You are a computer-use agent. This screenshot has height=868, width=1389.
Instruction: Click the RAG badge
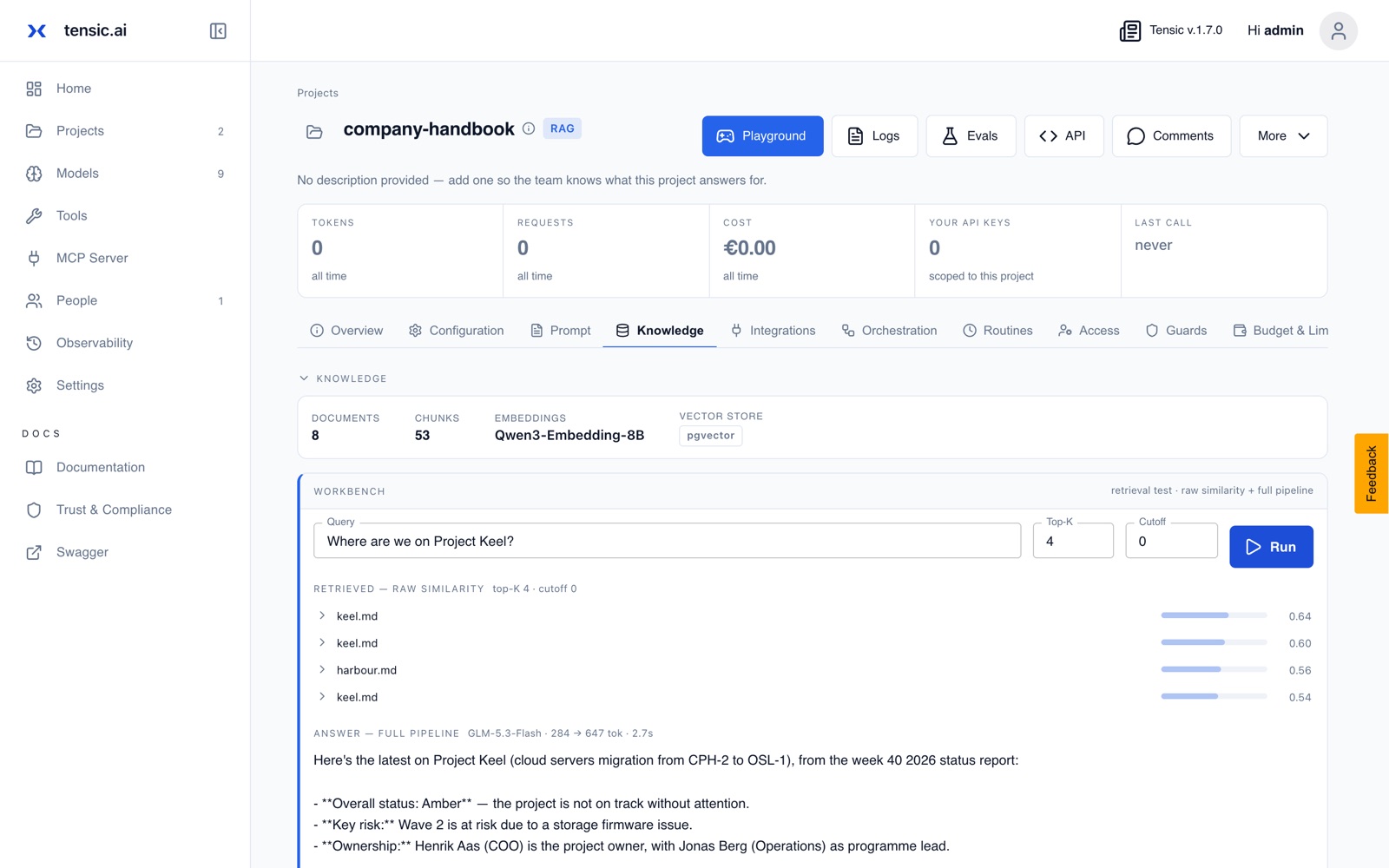click(x=562, y=128)
